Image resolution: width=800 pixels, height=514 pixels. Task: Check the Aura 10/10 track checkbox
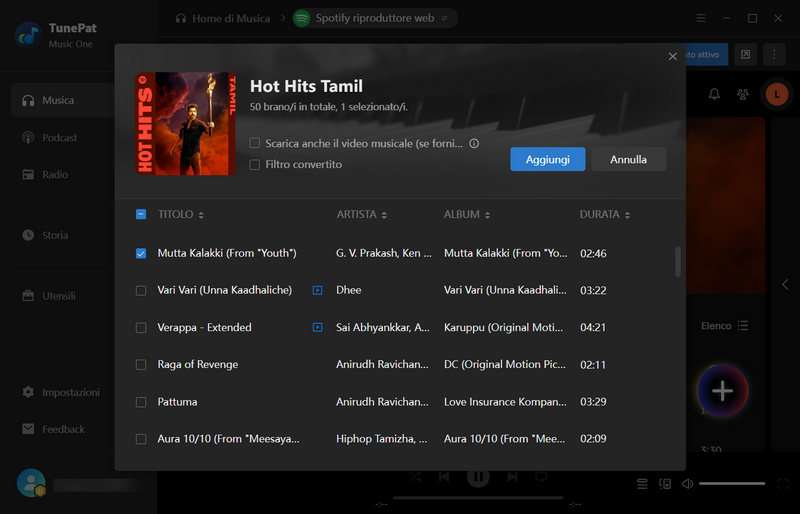(x=141, y=439)
